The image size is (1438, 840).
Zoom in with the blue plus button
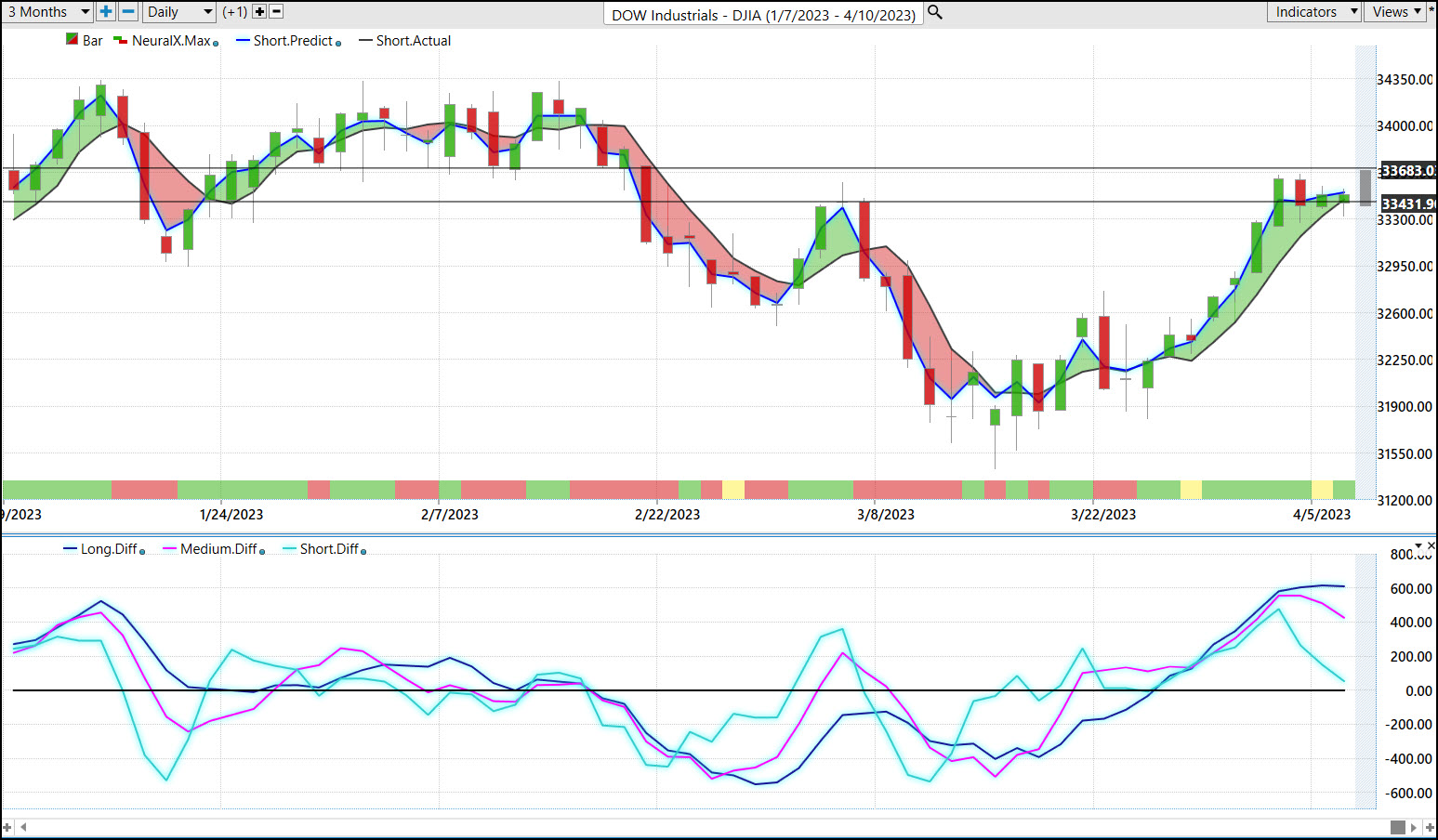106,12
